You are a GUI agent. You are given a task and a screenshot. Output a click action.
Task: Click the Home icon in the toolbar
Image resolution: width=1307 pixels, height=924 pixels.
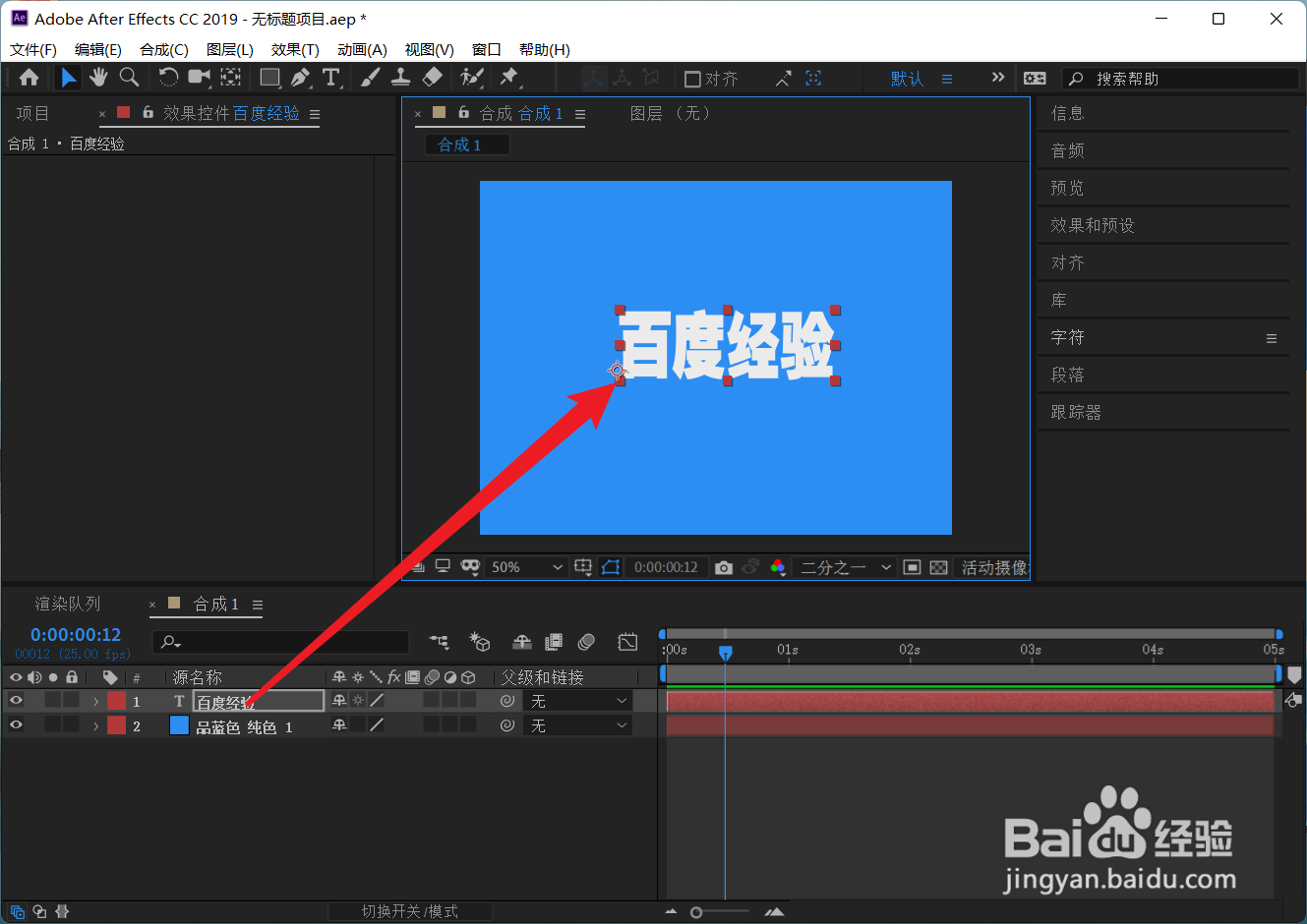click(x=30, y=78)
